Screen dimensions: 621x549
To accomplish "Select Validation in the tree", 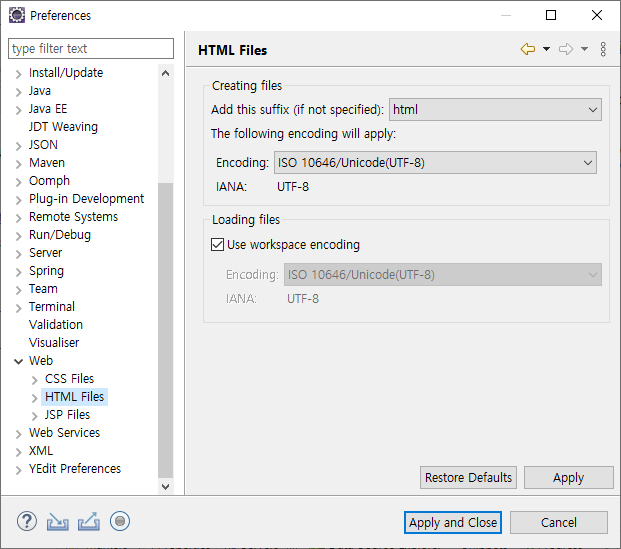I will [x=56, y=324].
